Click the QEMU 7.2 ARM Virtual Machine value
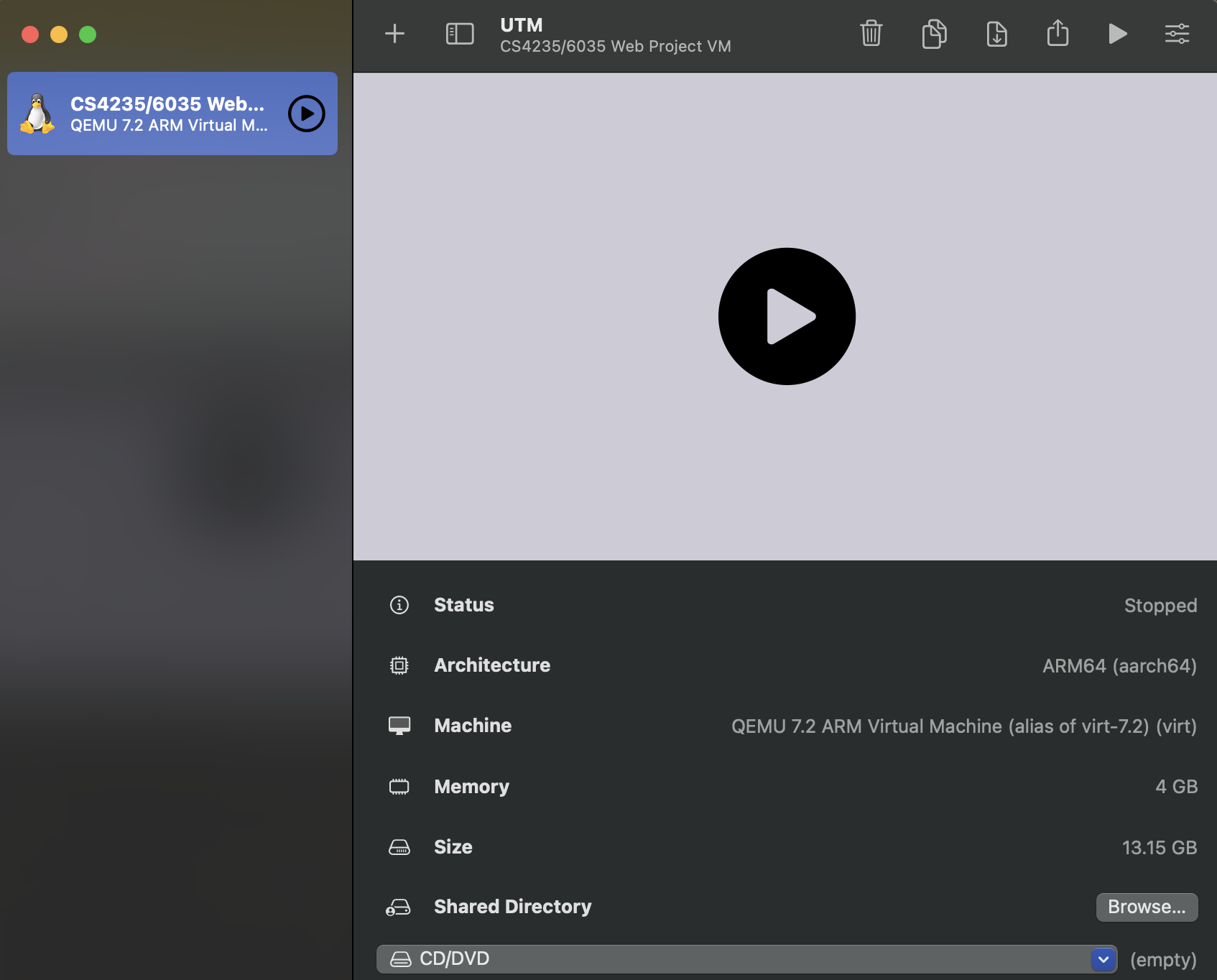The width and height of the screenshot is (1217, 980). click(964, 726)
